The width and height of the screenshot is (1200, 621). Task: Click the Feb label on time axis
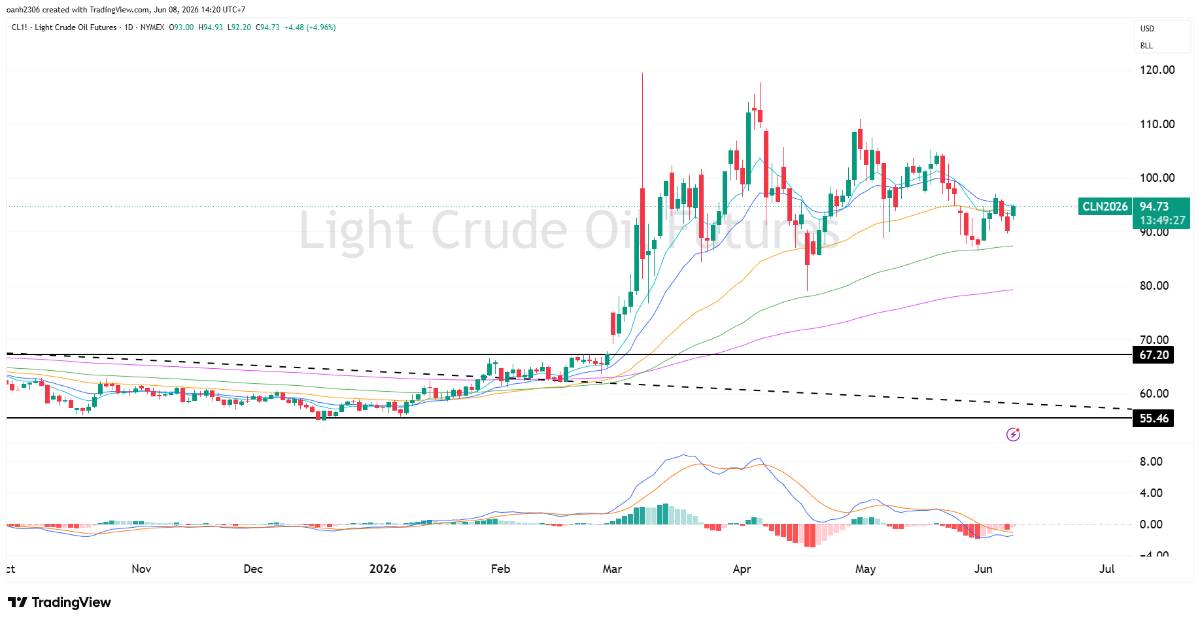(x=500, y=569)
